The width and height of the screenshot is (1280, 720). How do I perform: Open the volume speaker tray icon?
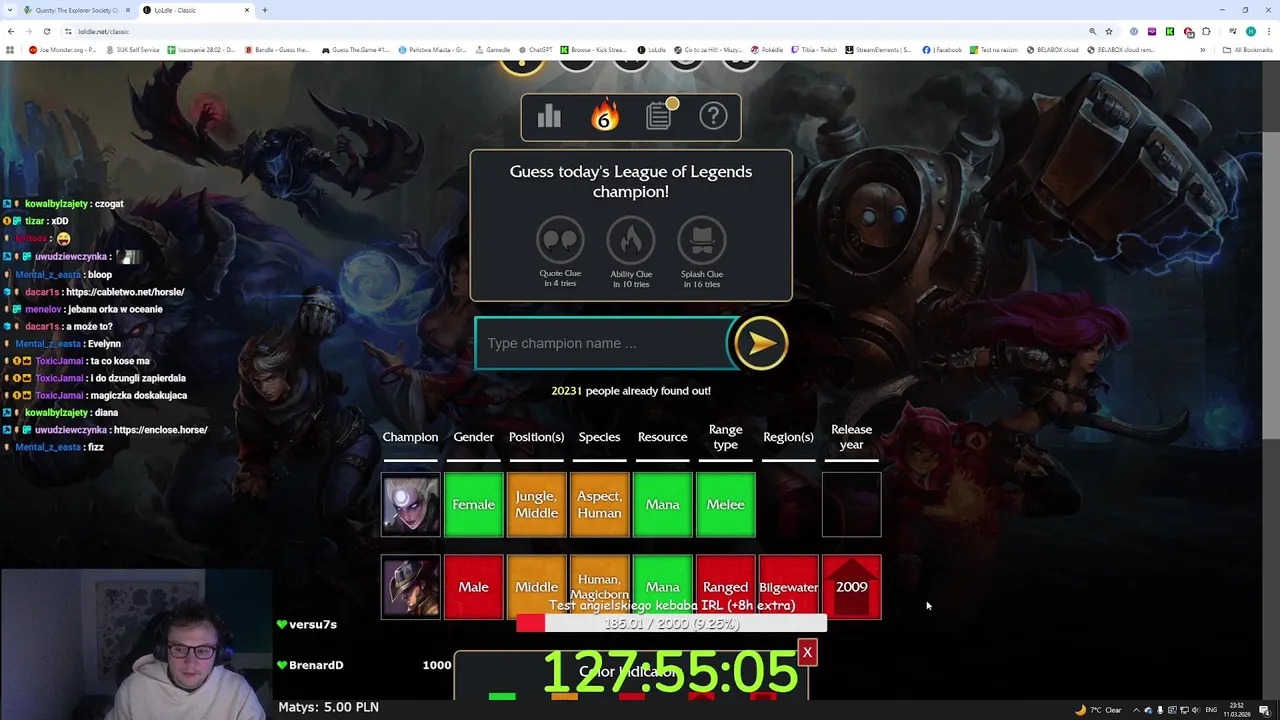(x=1196, y=710)
